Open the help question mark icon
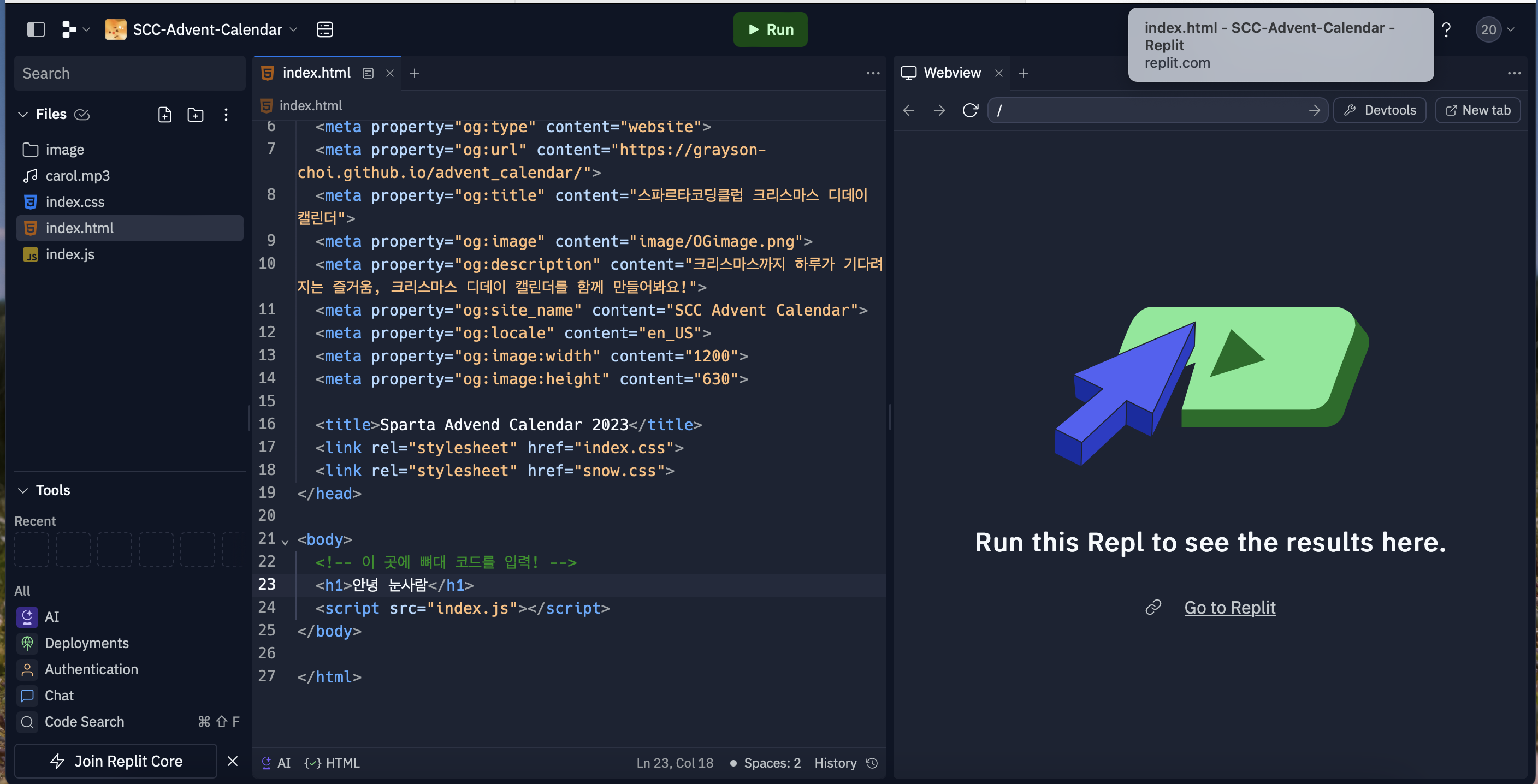The width and height of the screenshot is (1538, 784). click(x=1446, y=29)
